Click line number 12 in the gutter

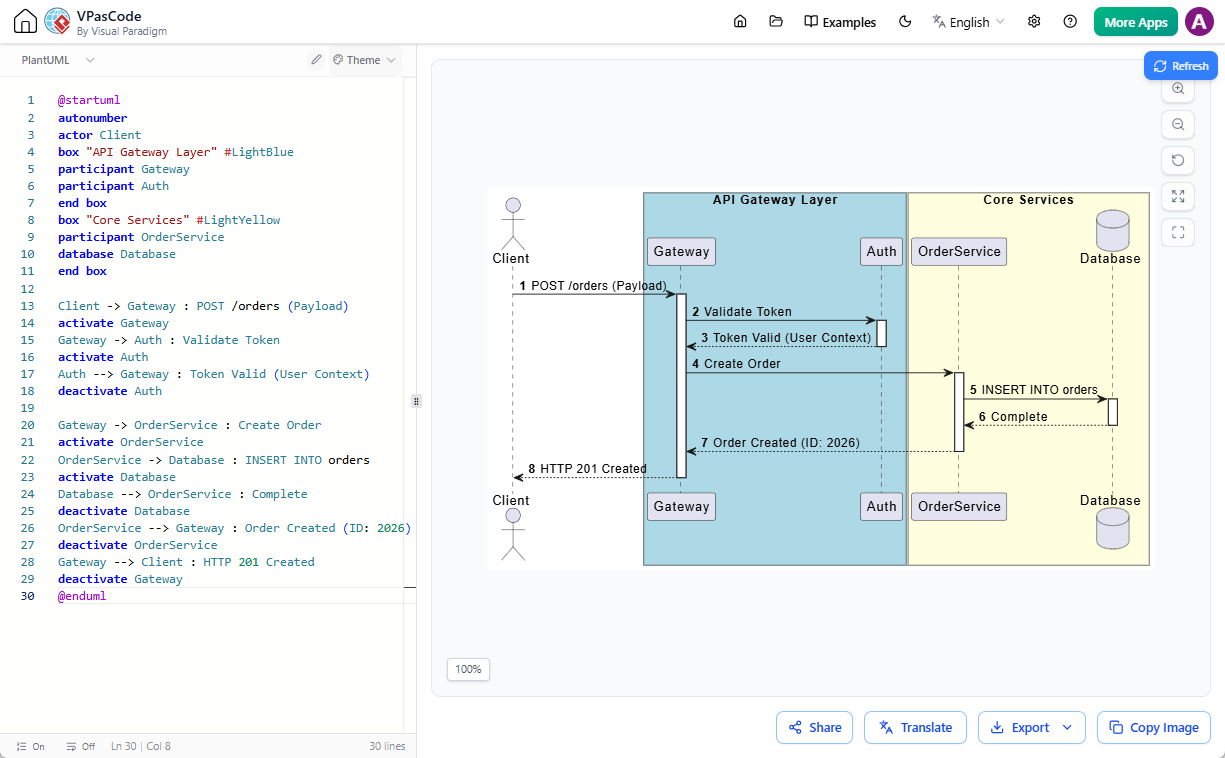point(30,288)
